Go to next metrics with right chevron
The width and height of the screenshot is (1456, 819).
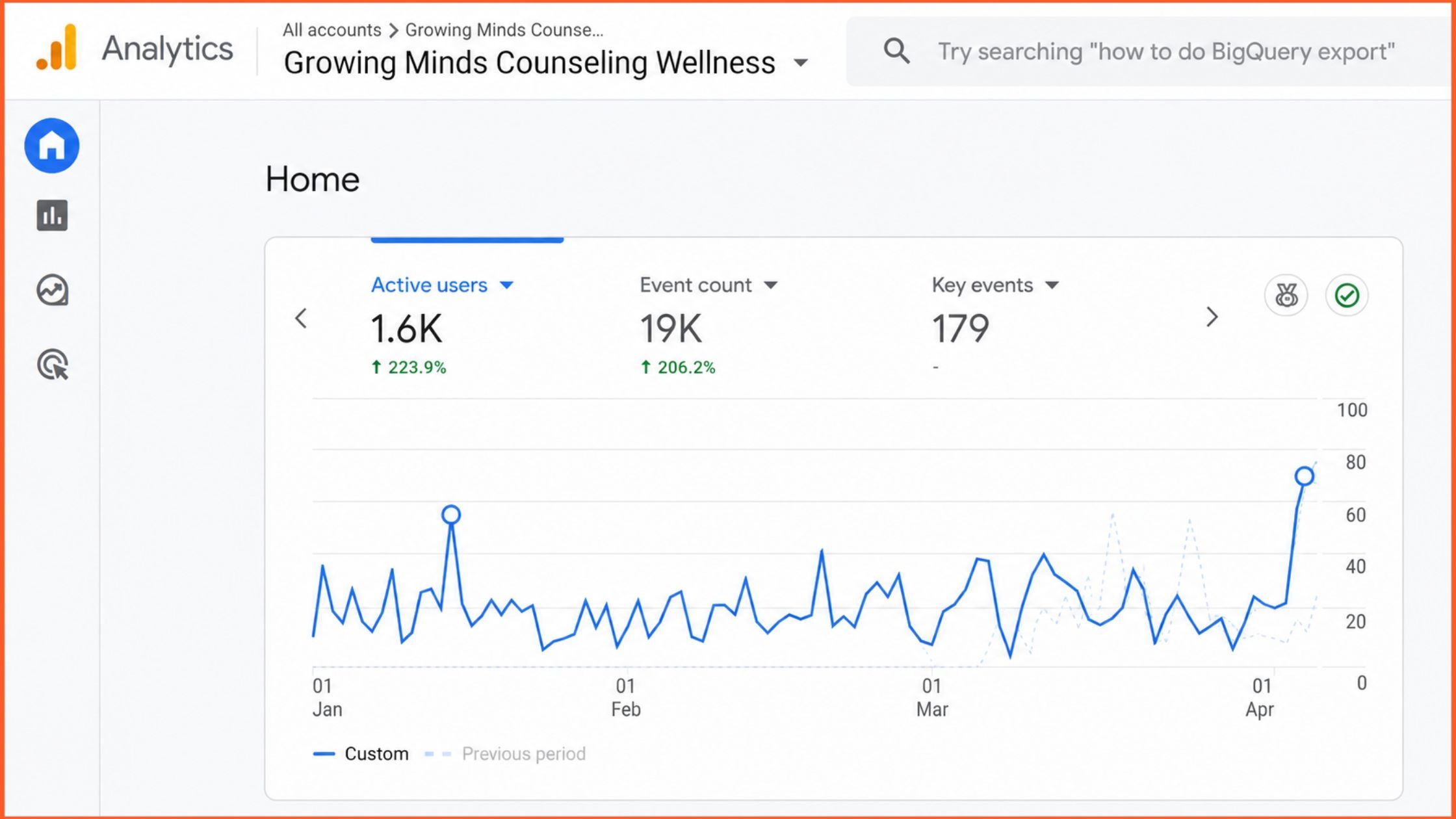tap(1212, 317)
